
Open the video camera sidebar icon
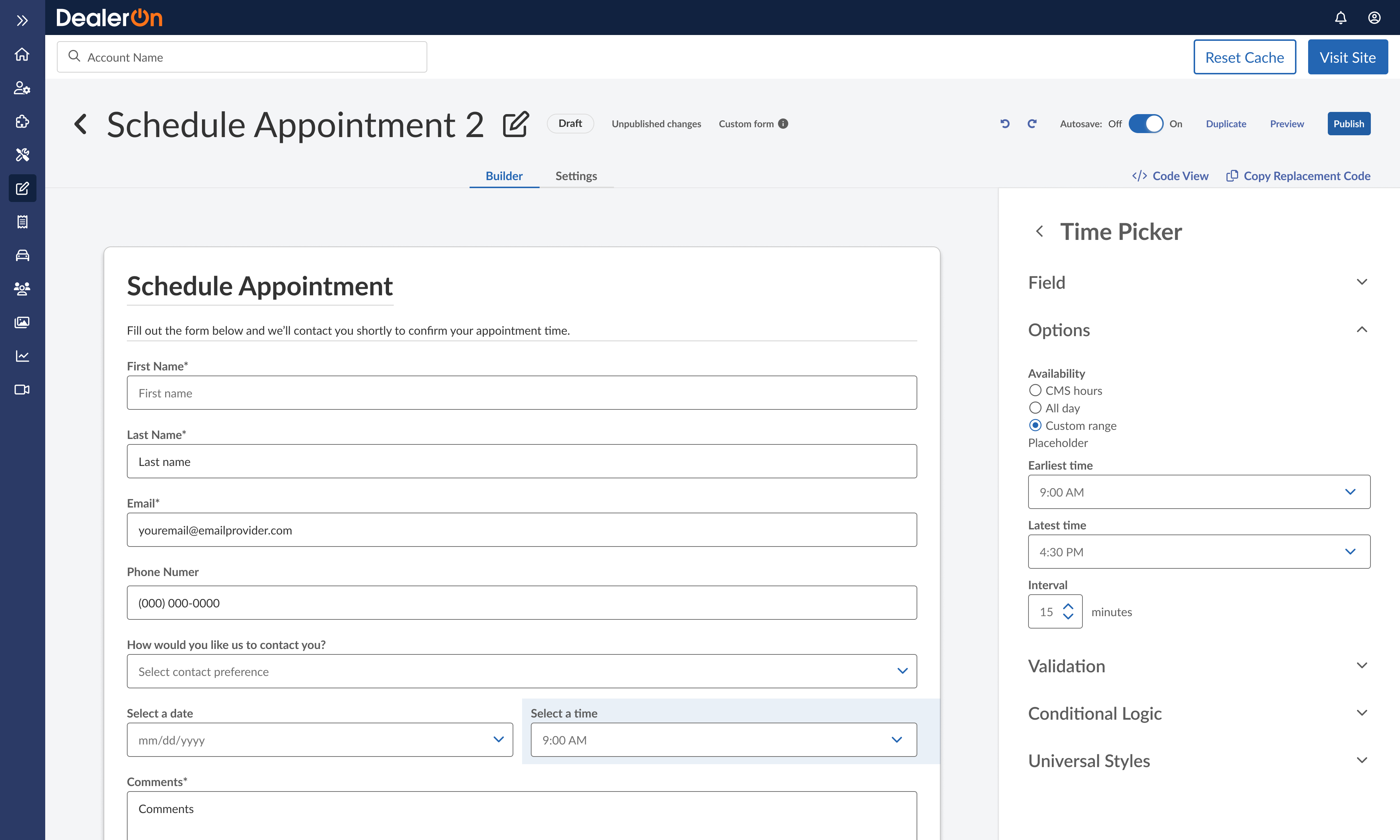pyautogui.click(x=22, y=389)
